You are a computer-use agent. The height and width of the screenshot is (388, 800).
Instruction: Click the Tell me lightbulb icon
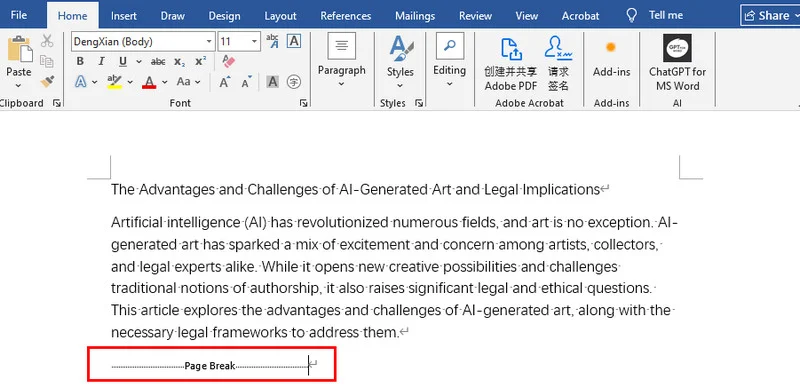pos(632,15)
